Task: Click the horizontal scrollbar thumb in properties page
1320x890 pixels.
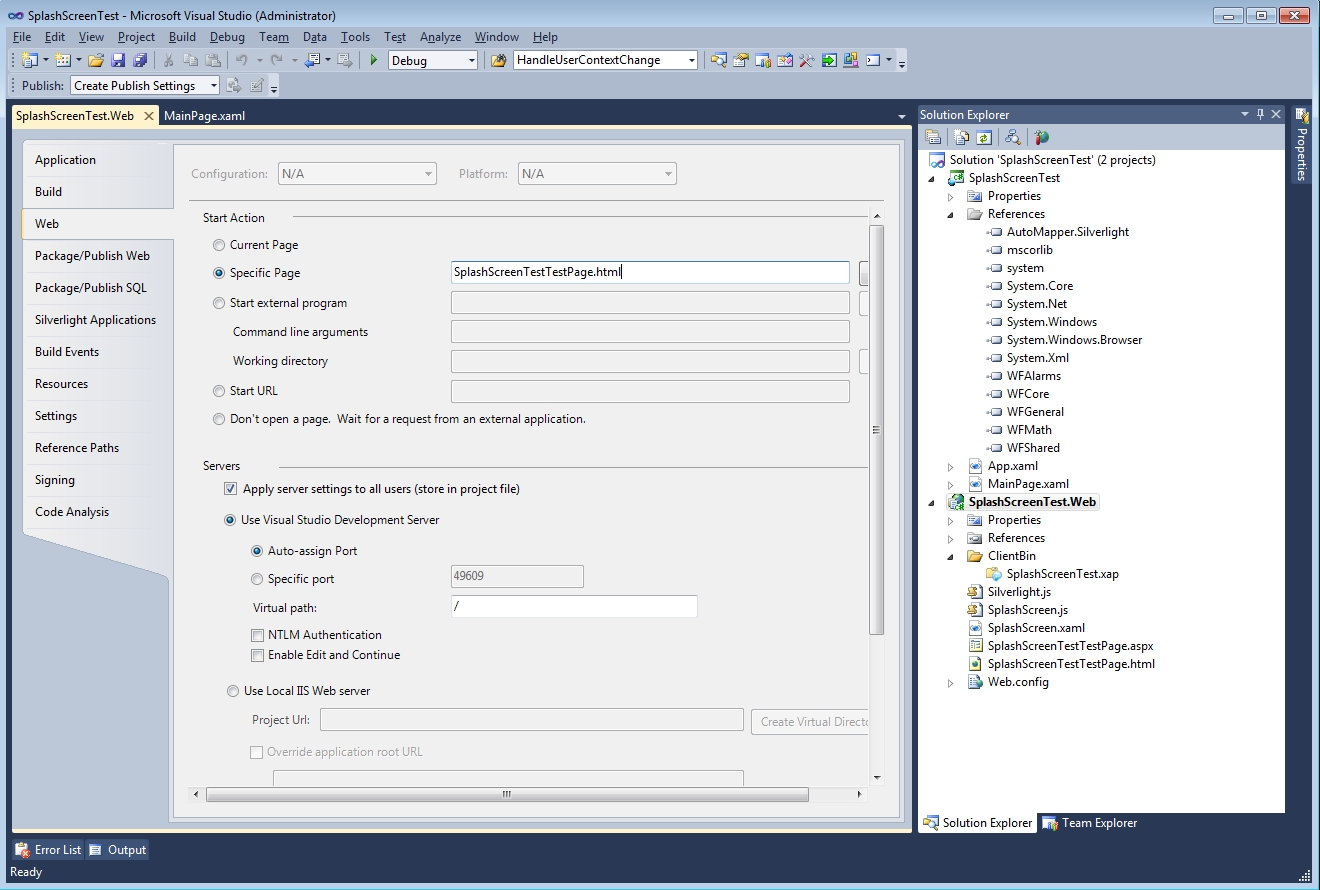Action: pos(506,794)
